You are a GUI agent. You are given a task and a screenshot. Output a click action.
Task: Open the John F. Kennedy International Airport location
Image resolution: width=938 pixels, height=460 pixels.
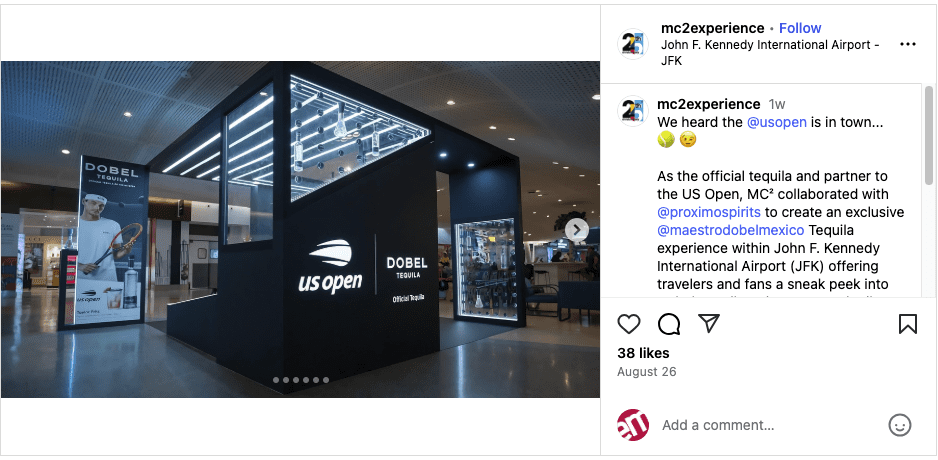pos(770,53)
